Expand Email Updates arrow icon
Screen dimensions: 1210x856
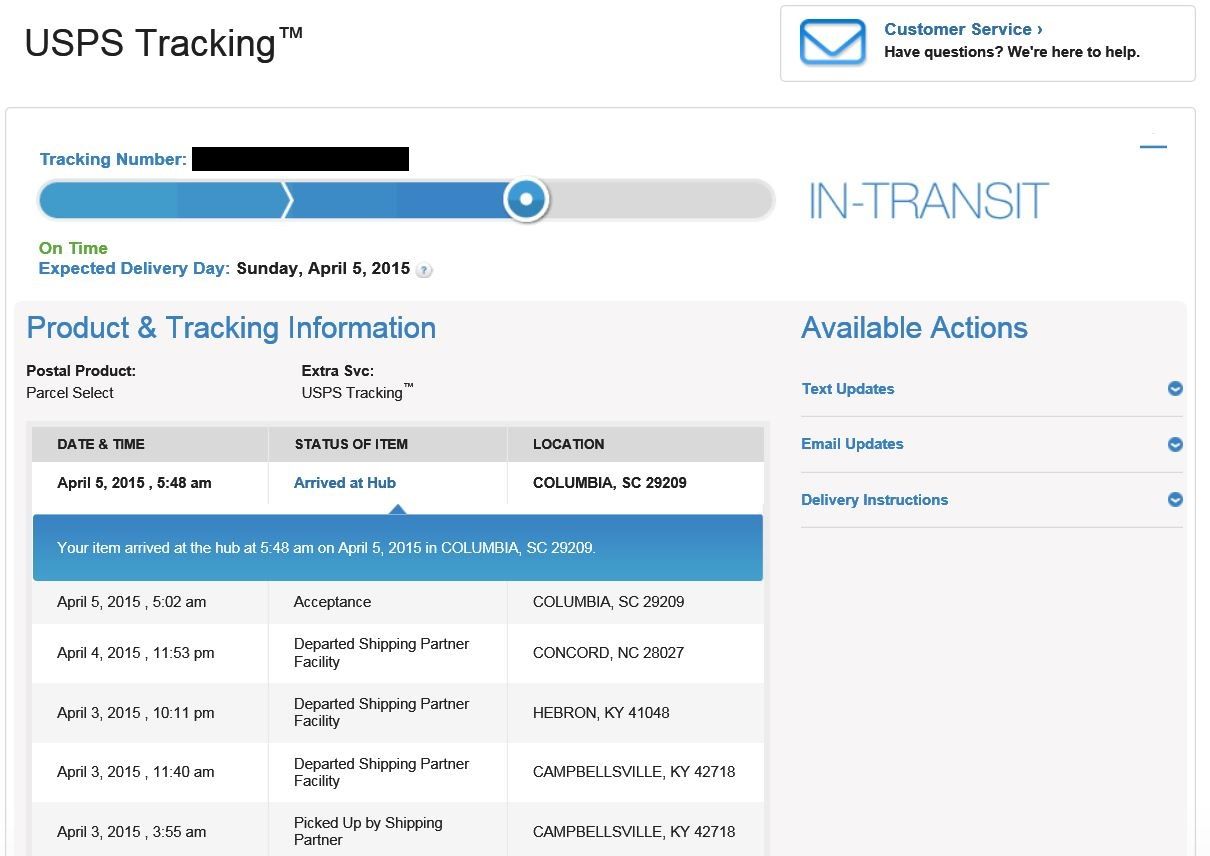pyautogui.click(x=1175, y=444)
